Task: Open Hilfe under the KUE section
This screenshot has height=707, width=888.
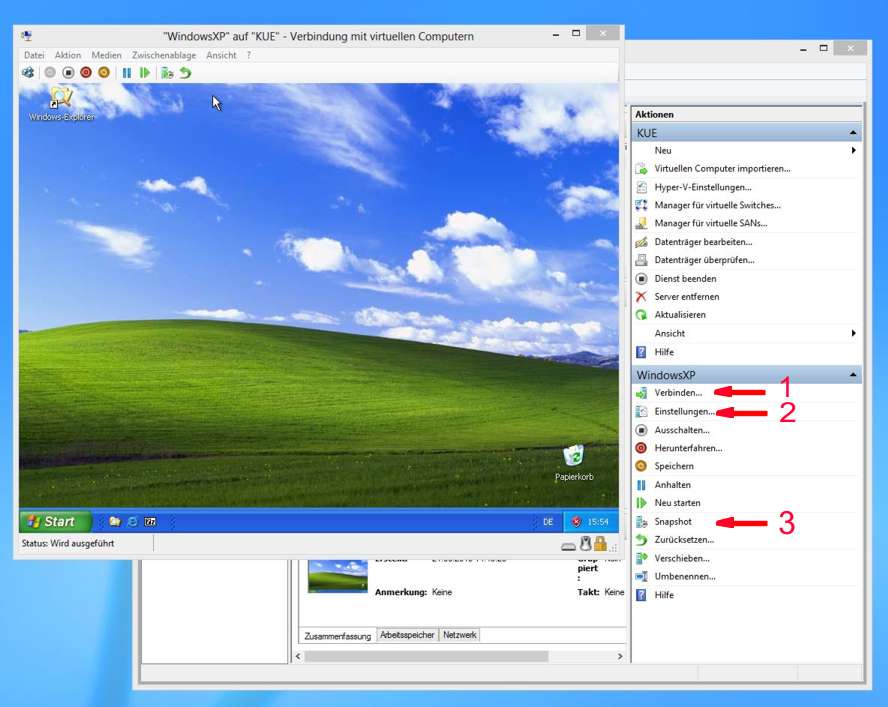Action: (664, 352)
